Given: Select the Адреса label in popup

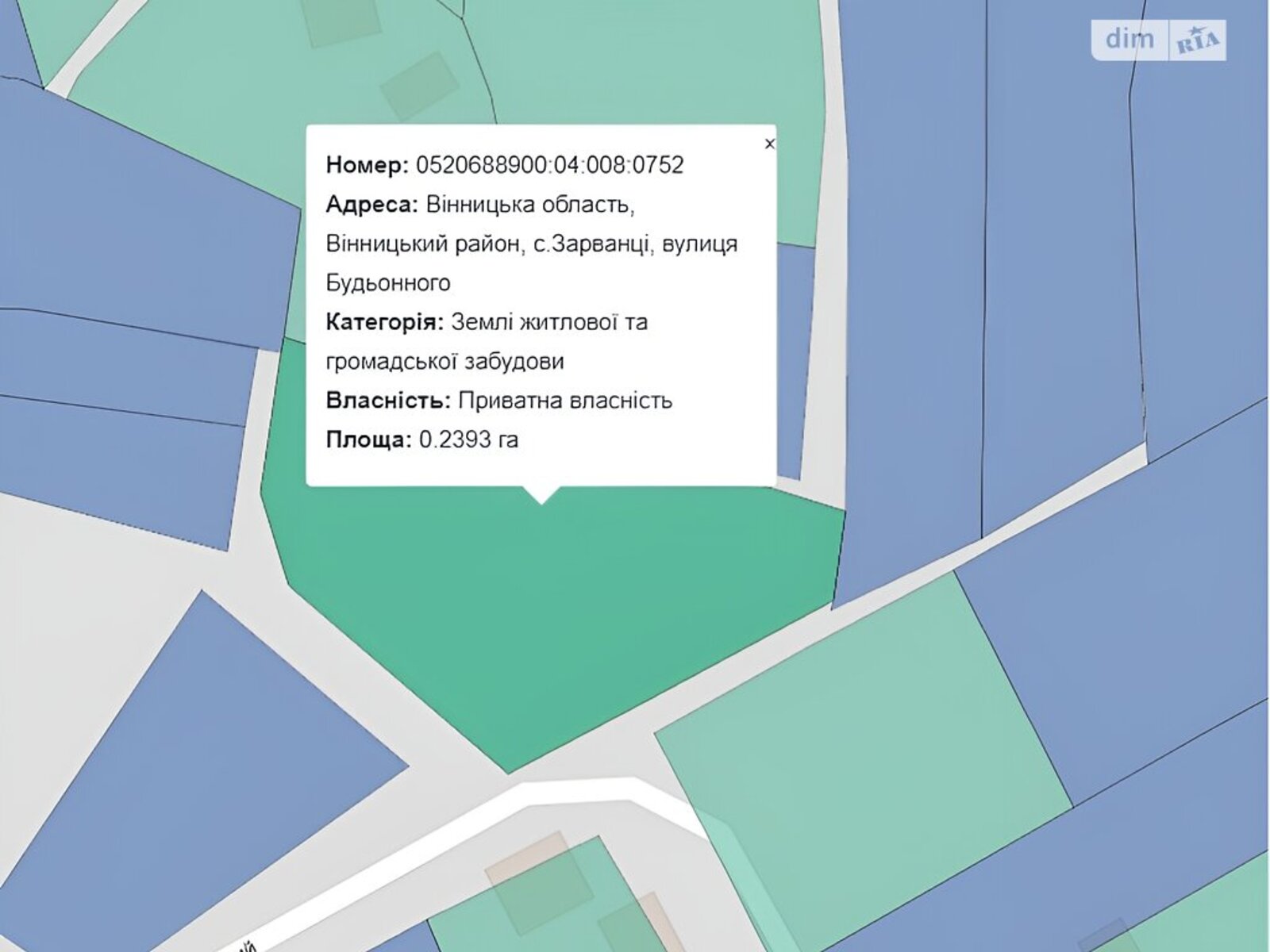Looking at the screenshot, I should click(371, 205).
